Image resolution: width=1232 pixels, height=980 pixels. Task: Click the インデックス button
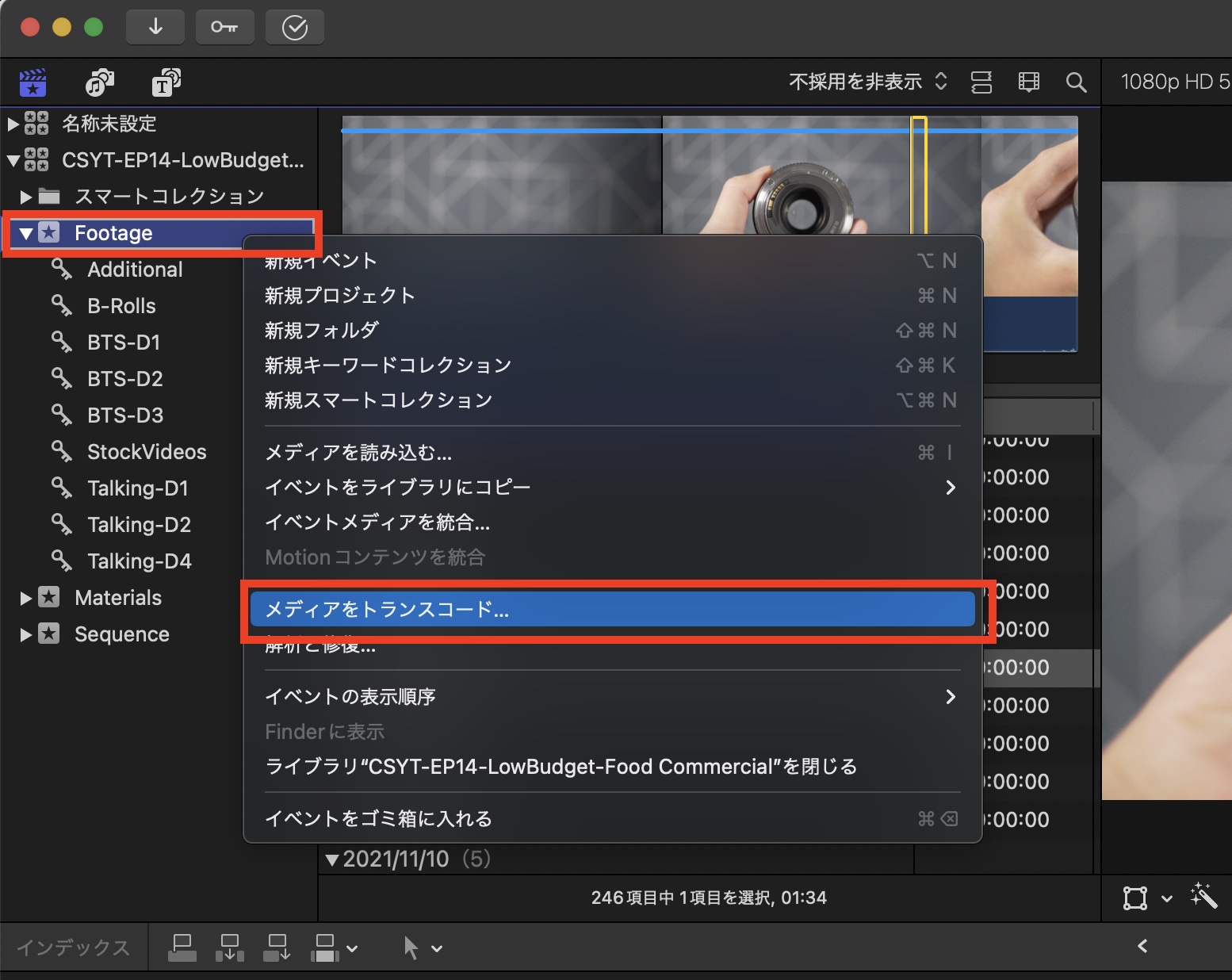(x=73, y=947)
